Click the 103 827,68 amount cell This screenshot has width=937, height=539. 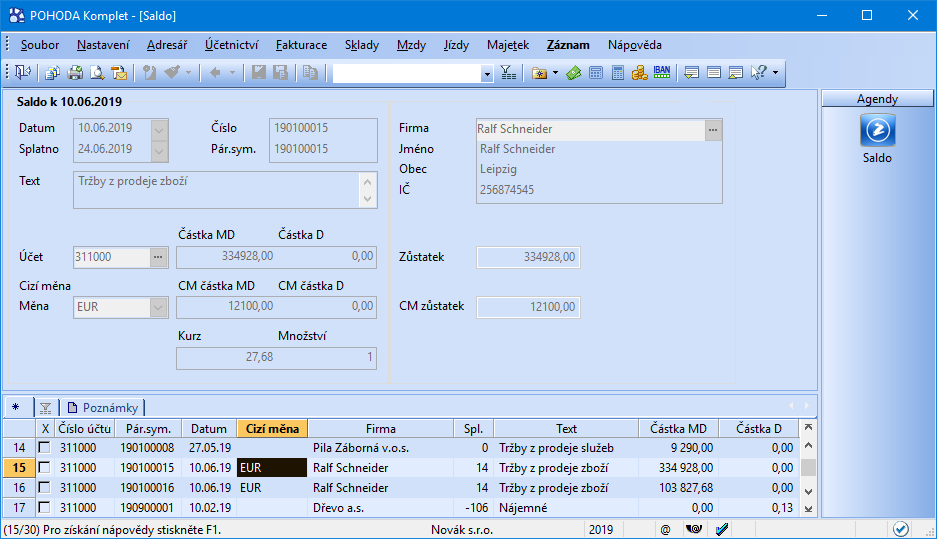tap(678, 488)
